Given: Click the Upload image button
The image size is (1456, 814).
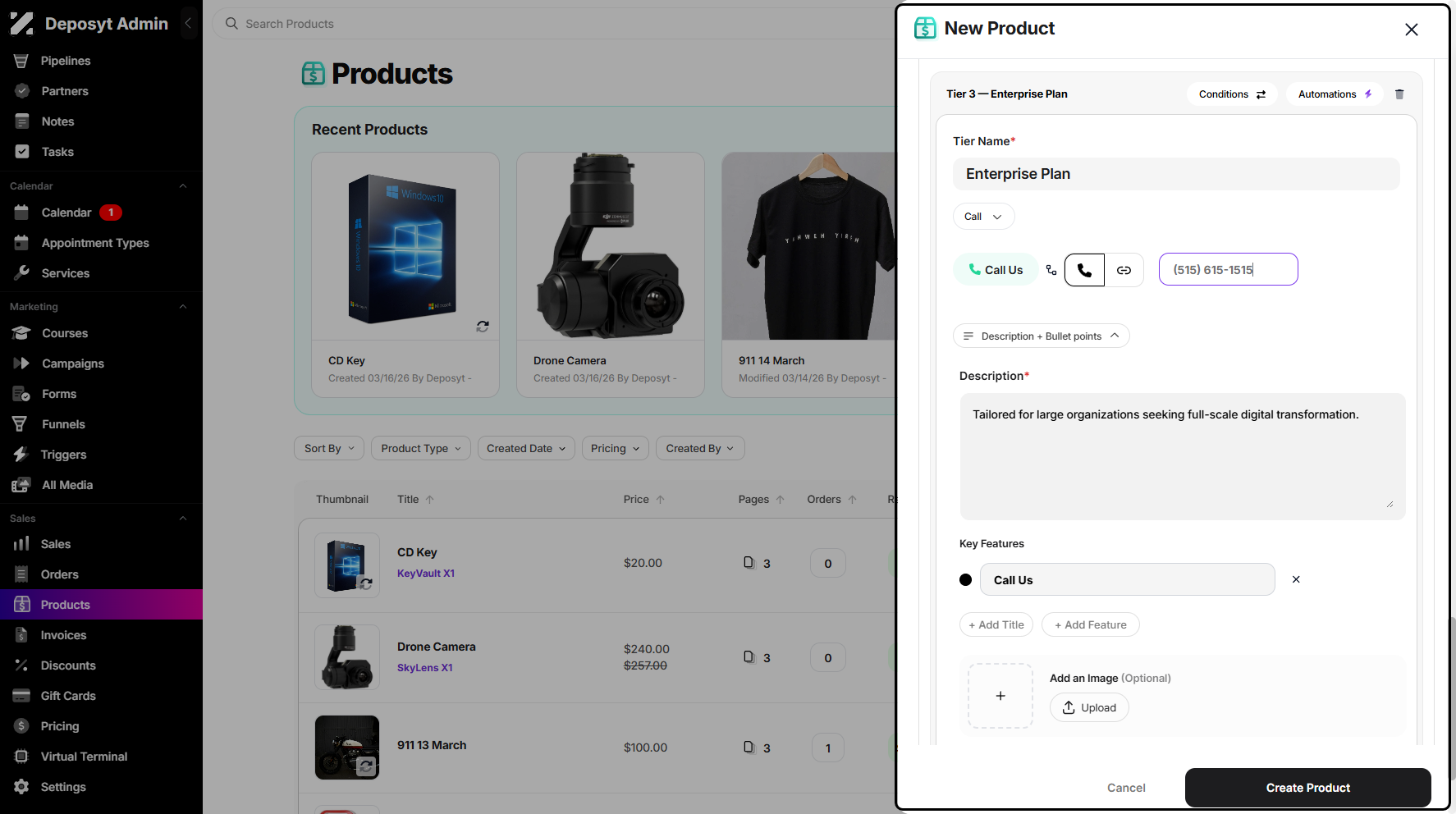Looking at the screenshot, I should click(x=1089, y=707).
